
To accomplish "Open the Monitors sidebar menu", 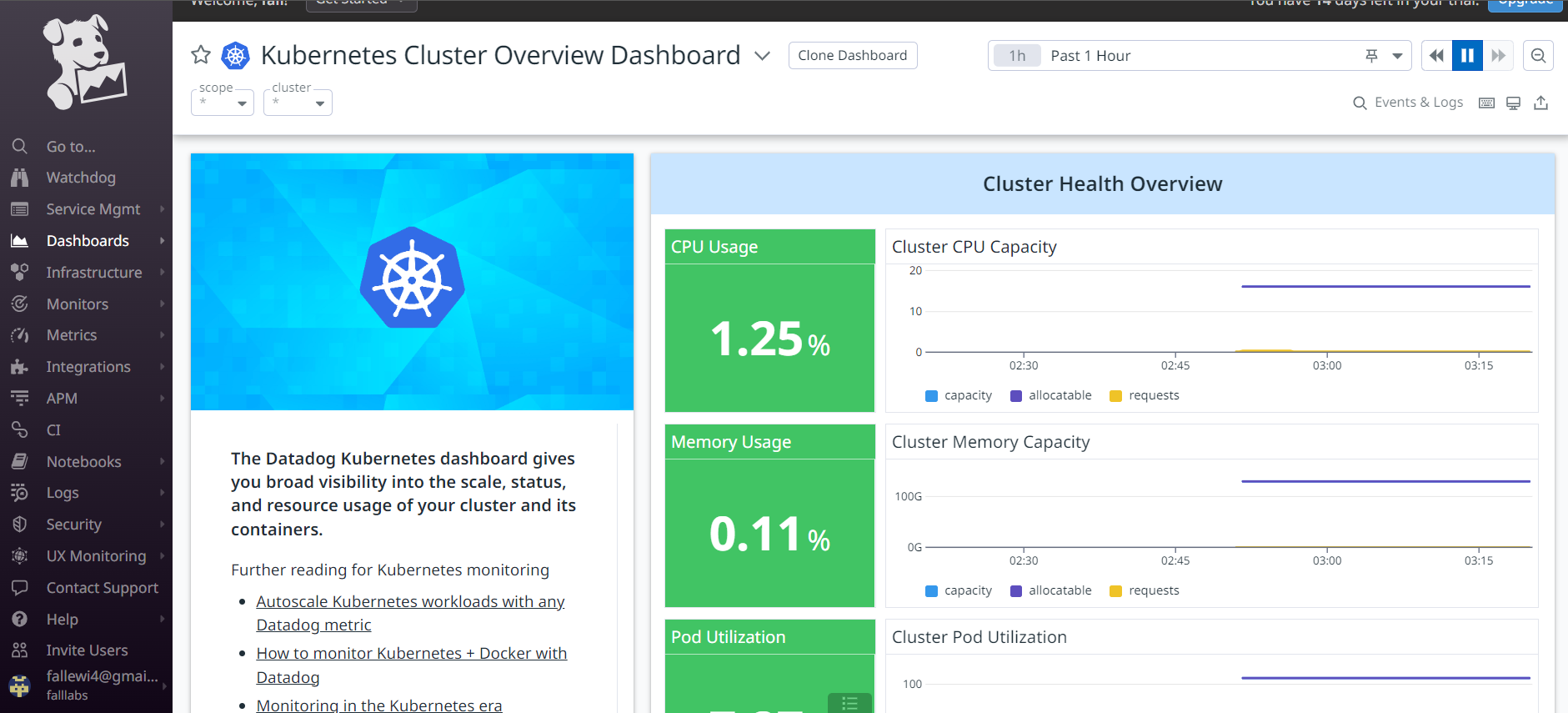I will [x=78, y=304].
